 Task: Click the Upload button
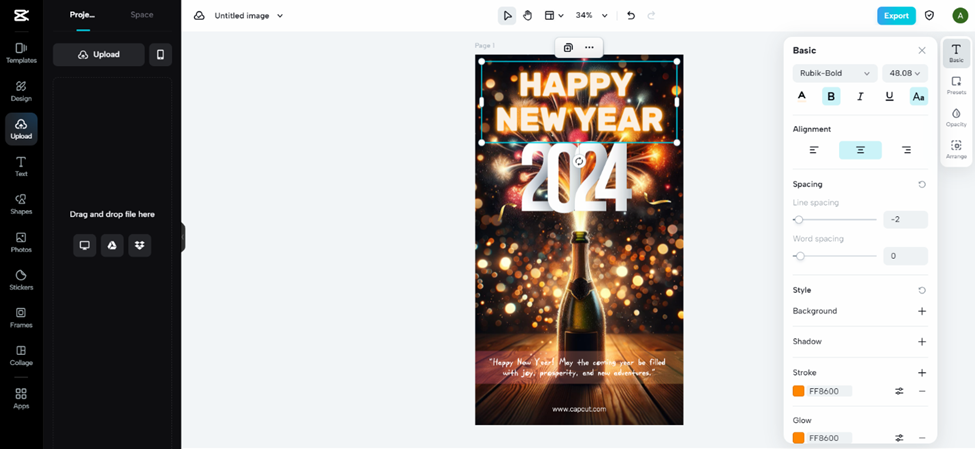(99, 55)
